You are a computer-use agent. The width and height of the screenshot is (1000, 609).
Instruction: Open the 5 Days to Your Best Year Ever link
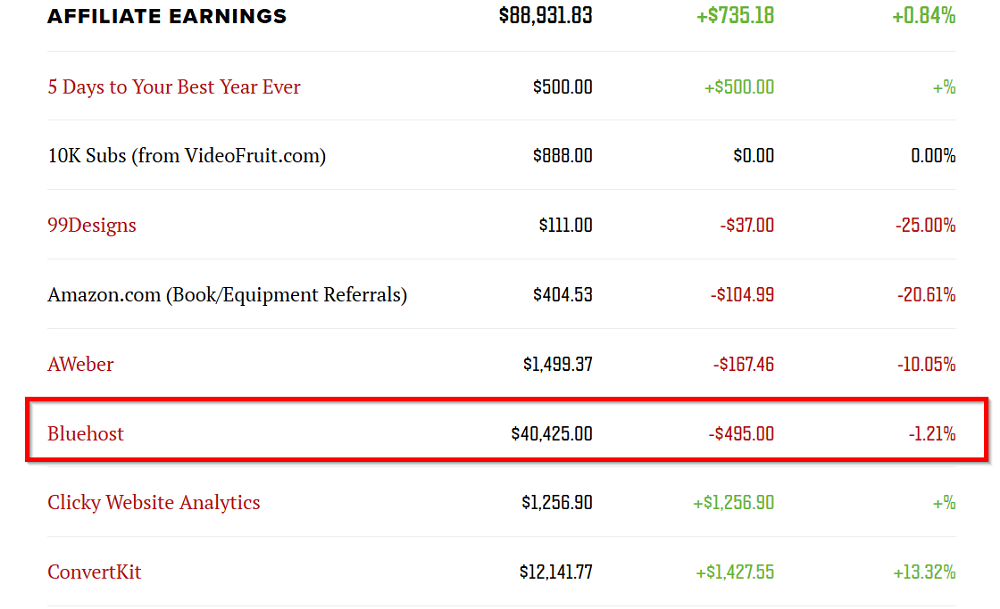pyautogui.click(x=174, y=87)
